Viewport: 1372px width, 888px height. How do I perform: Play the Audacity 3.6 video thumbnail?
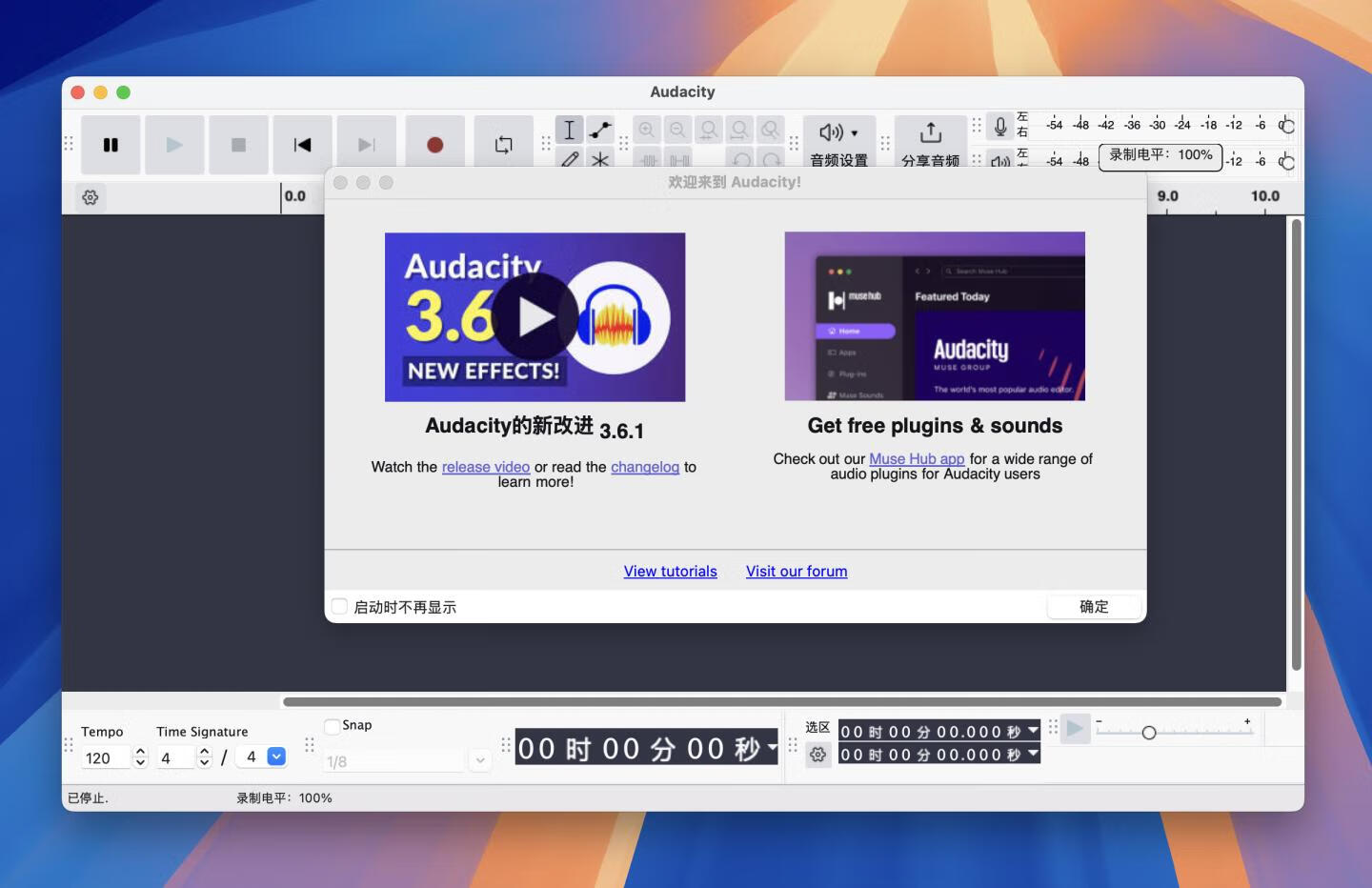click(x=535, y=317)
